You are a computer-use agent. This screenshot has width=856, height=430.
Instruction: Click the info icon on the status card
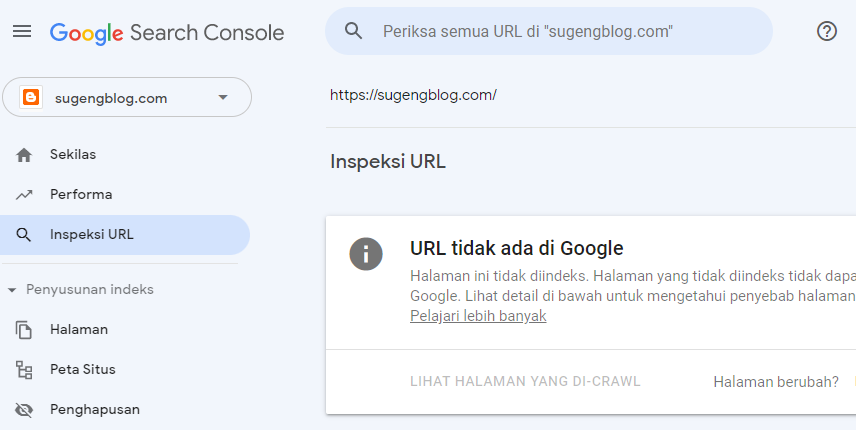[x=366, y=253]
